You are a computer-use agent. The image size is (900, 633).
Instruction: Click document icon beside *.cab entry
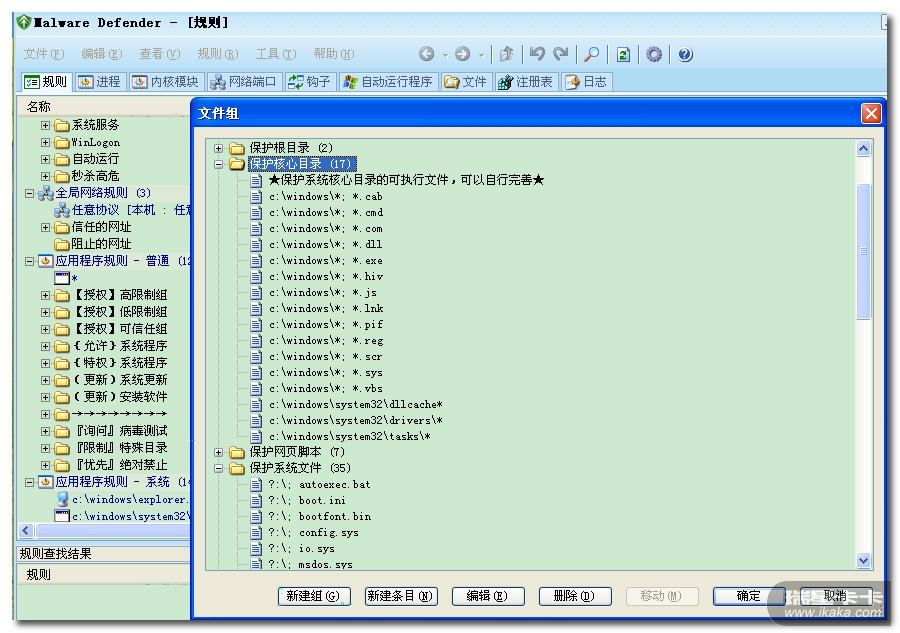[257, 197]
